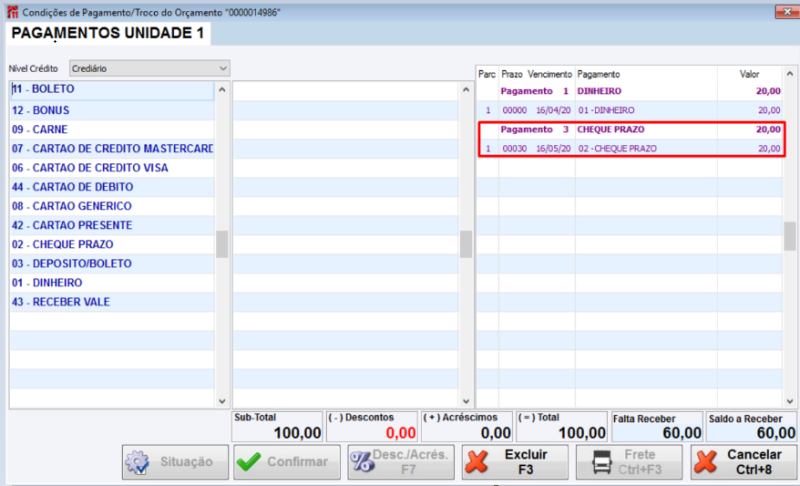Click the payment types list scrollbar thumb
The height and width of the screenshot is (486, 800).
click(222, 244)
